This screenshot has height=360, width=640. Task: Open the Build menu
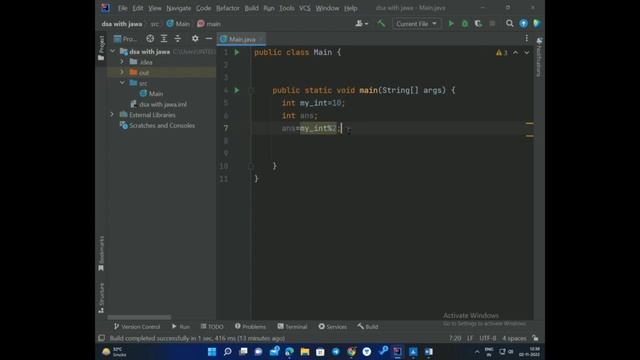[x=251, y=8]
